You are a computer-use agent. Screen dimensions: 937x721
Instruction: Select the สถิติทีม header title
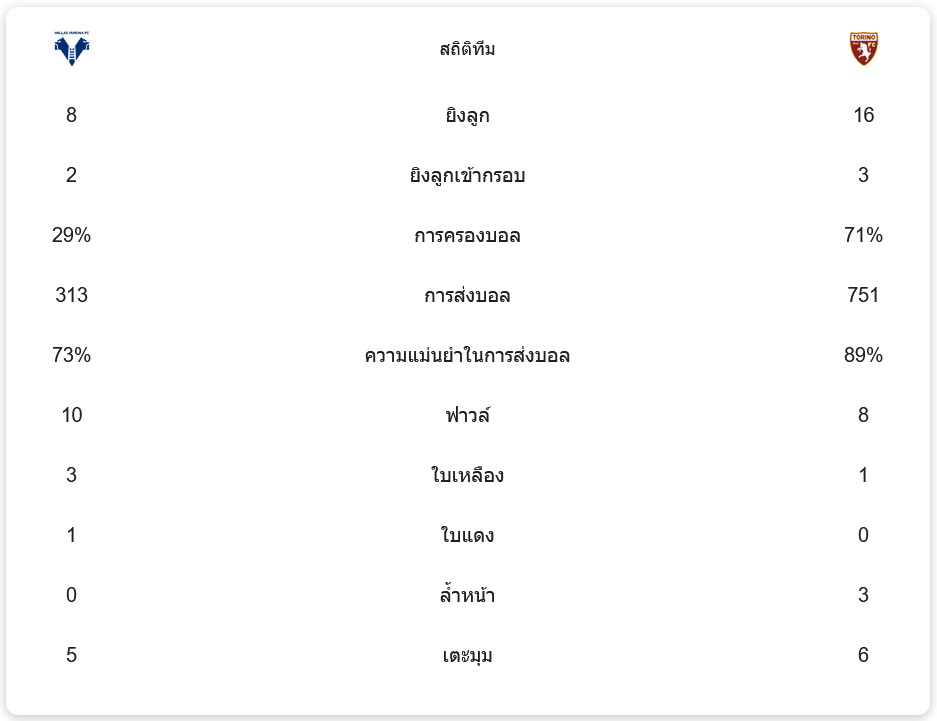pyautogui.click(x=467, y=49)
